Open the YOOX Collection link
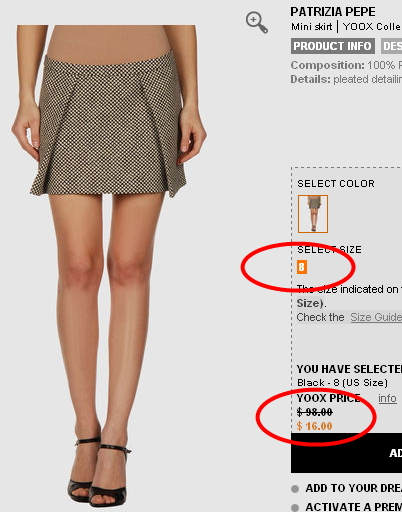 point(372,27)
